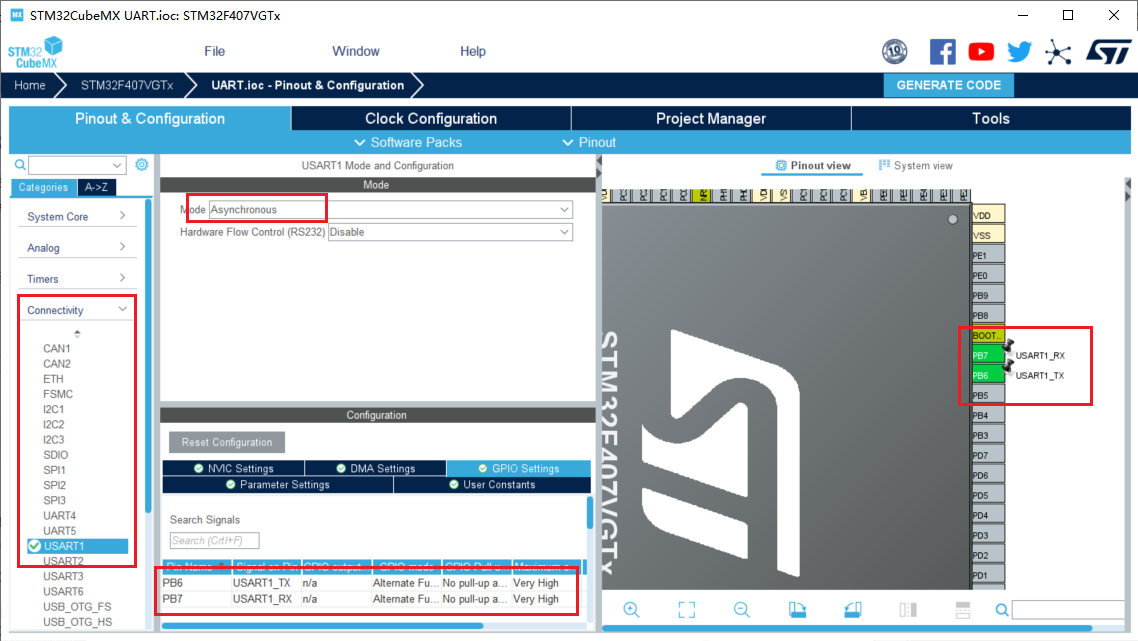Open Hardware Flow Control dropdown
This screenshot has height=641, width=1138.
coord(450,232)
